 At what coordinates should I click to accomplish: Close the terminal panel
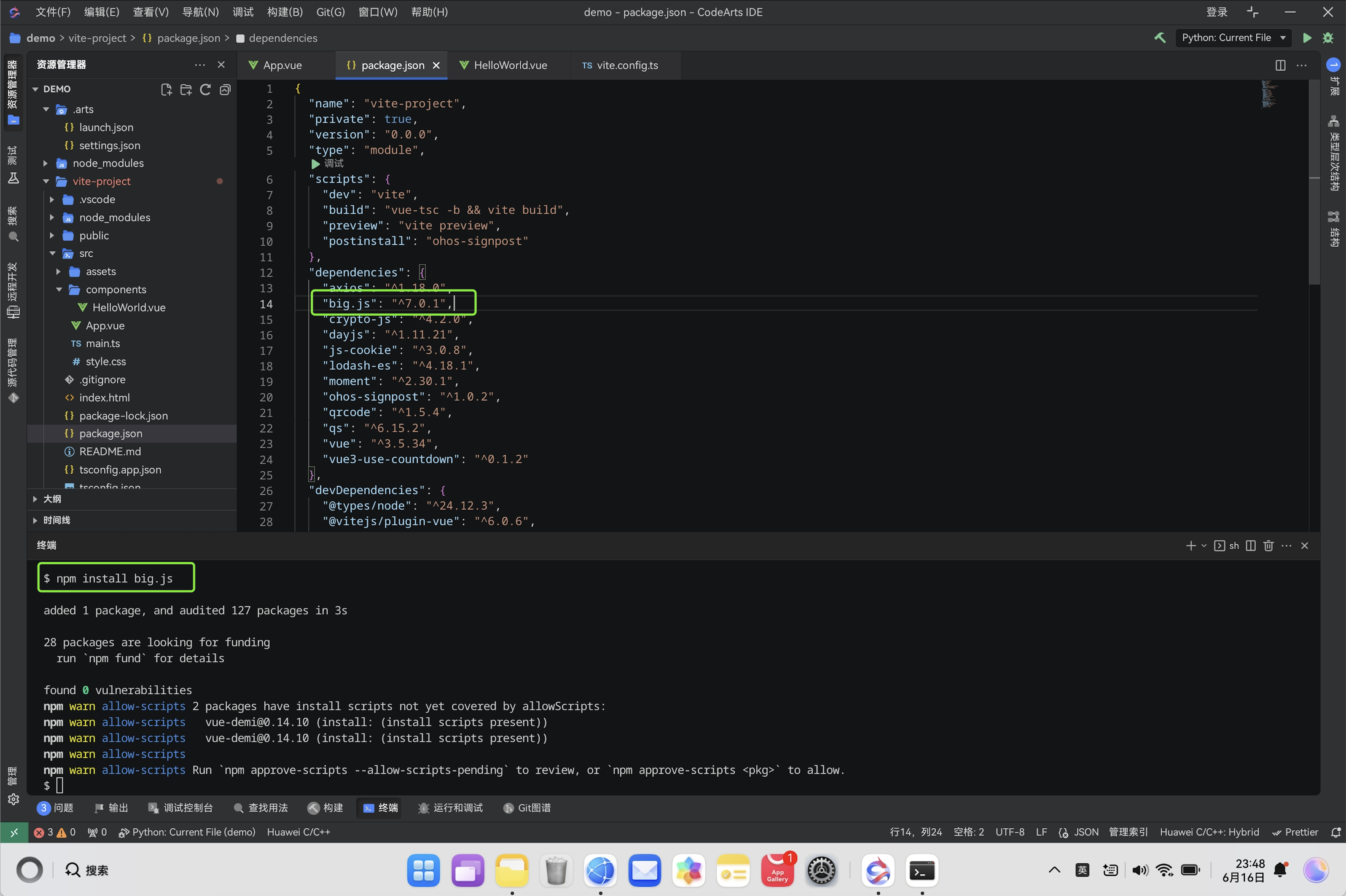(1304, 546)
